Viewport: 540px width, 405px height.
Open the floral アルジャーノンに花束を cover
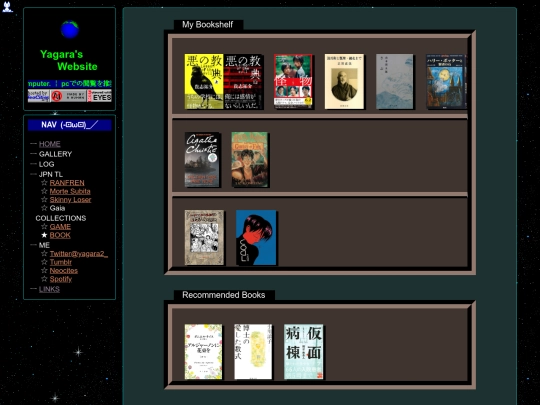[204, 352]
